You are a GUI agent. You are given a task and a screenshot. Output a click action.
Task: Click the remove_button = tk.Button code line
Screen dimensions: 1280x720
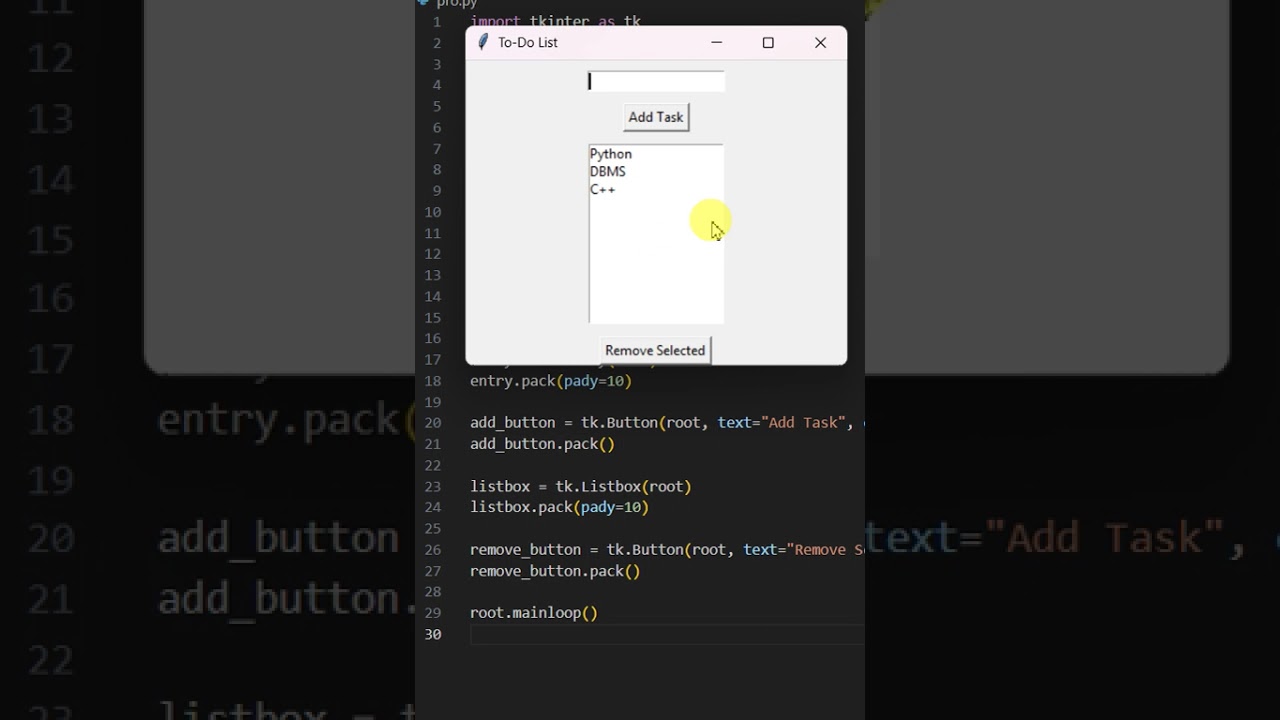pos(667,550)
